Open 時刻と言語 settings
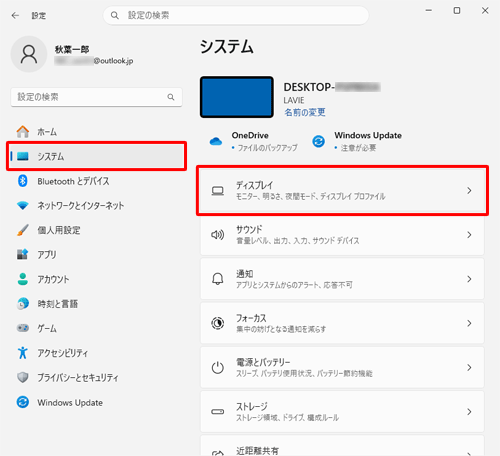500x456 pixels. pos(96,304)
